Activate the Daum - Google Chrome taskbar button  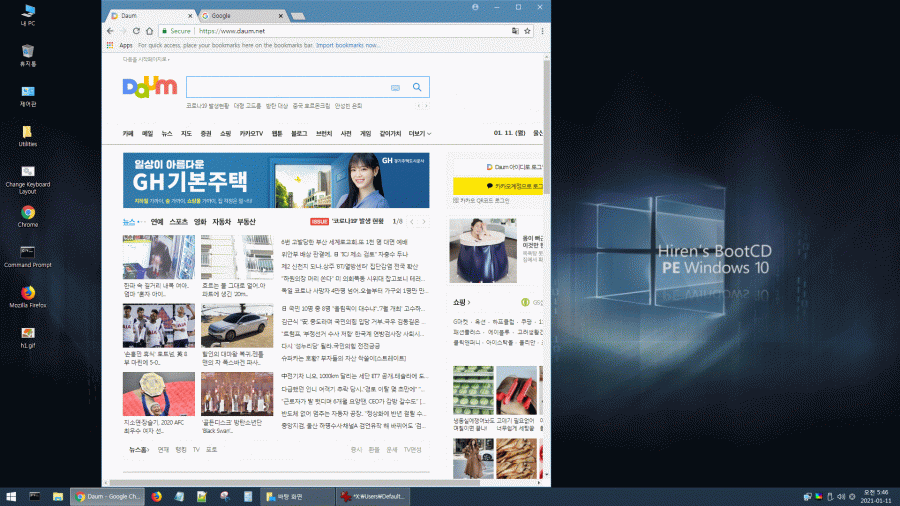[x=107, y=496]
